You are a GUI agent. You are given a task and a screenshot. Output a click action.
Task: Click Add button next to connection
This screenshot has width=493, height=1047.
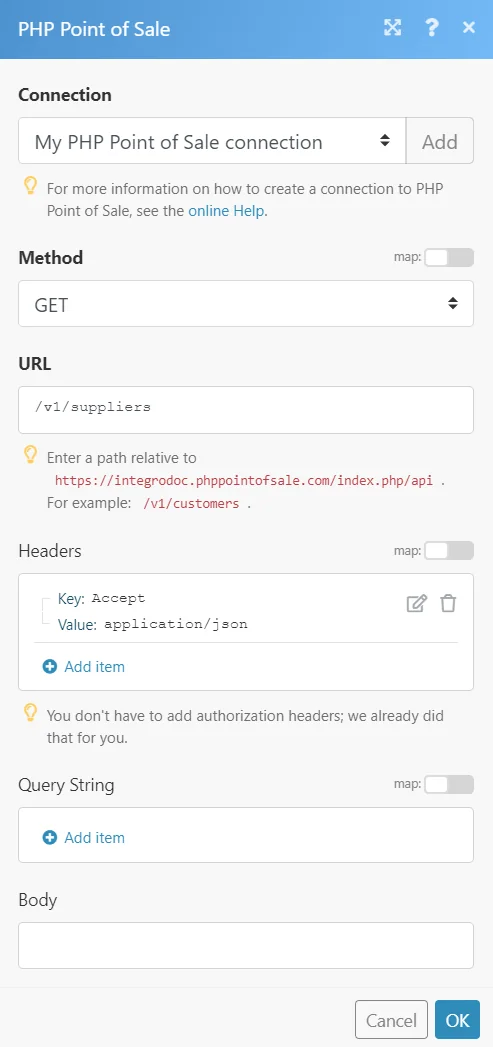pos(440,141)
